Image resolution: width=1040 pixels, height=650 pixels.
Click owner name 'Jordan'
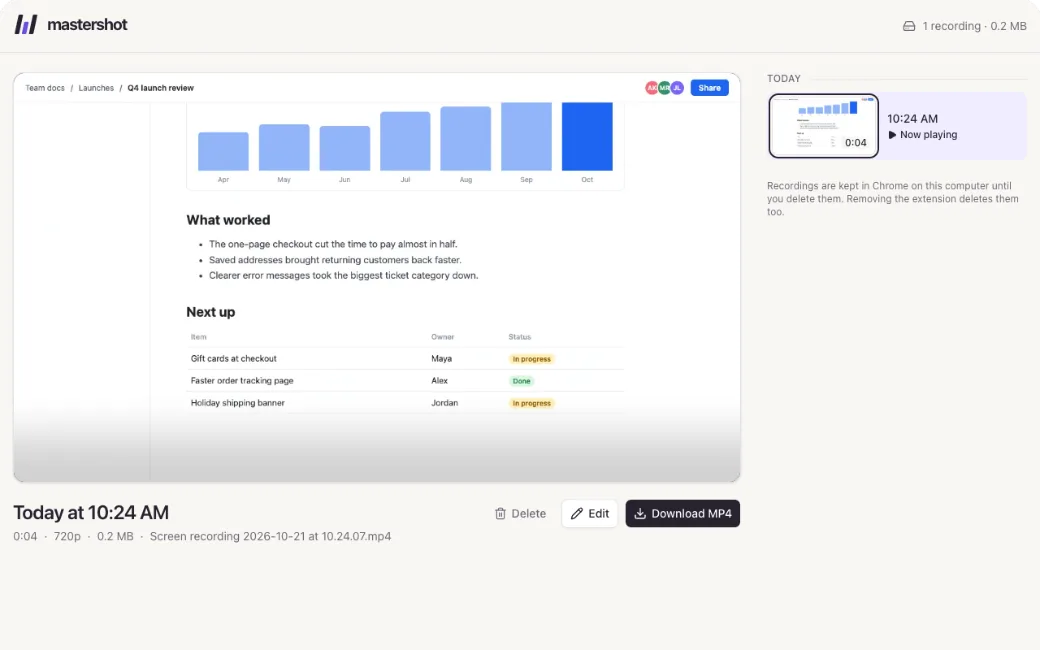click(x=444, y=403)
